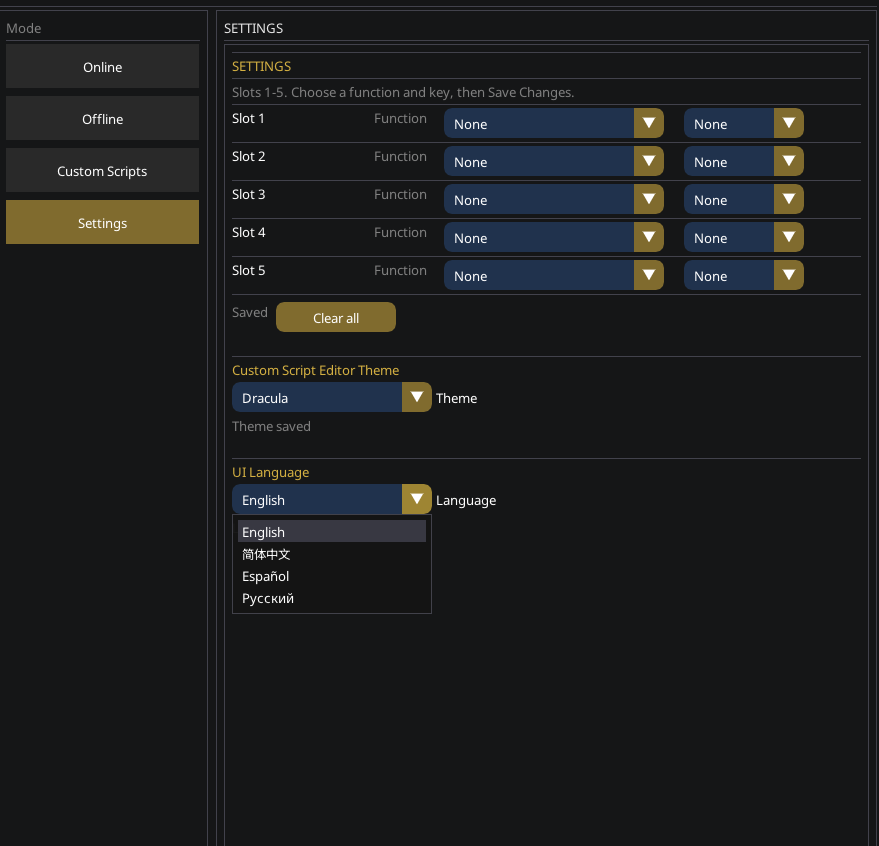Click the Slot 2 key dropdown arrow

[788, 161]
